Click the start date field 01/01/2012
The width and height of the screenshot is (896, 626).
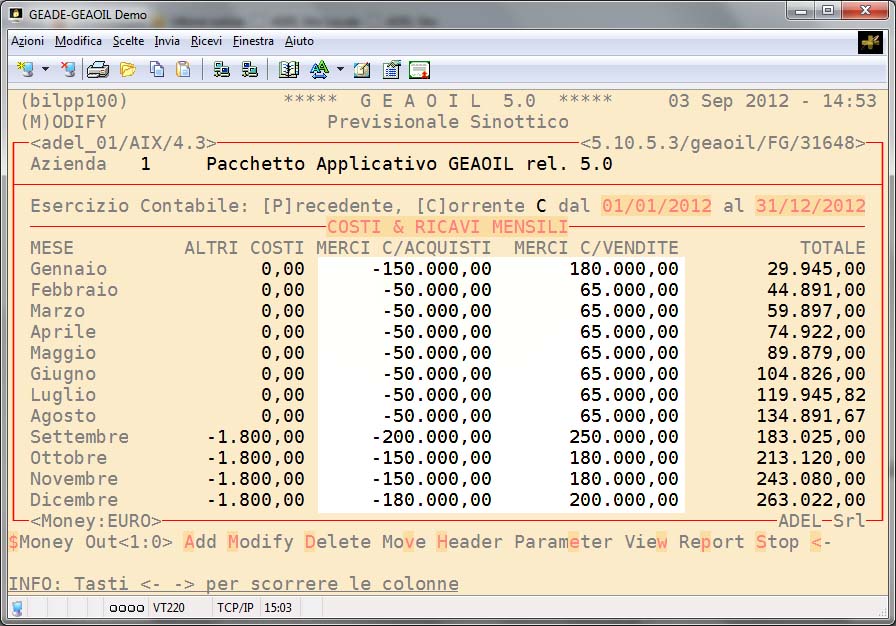pos(656,206)
